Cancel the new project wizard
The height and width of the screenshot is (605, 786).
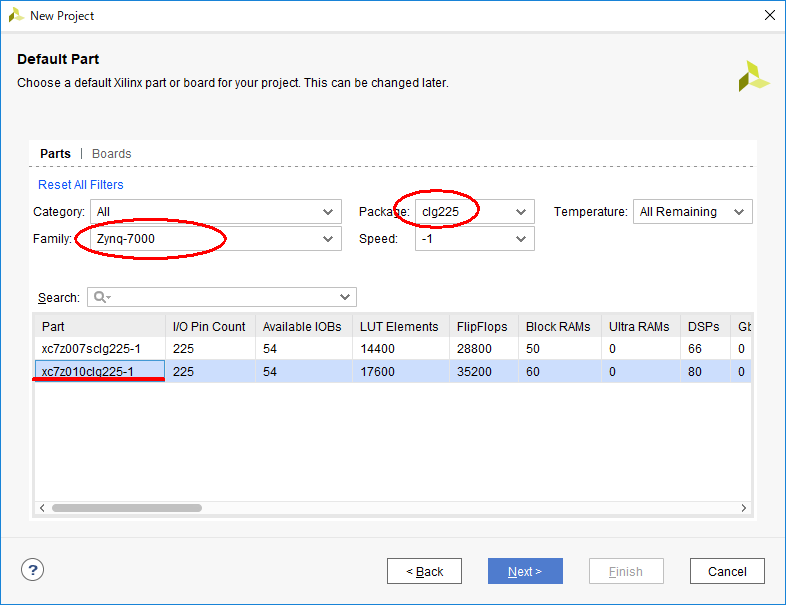point(727,571)
